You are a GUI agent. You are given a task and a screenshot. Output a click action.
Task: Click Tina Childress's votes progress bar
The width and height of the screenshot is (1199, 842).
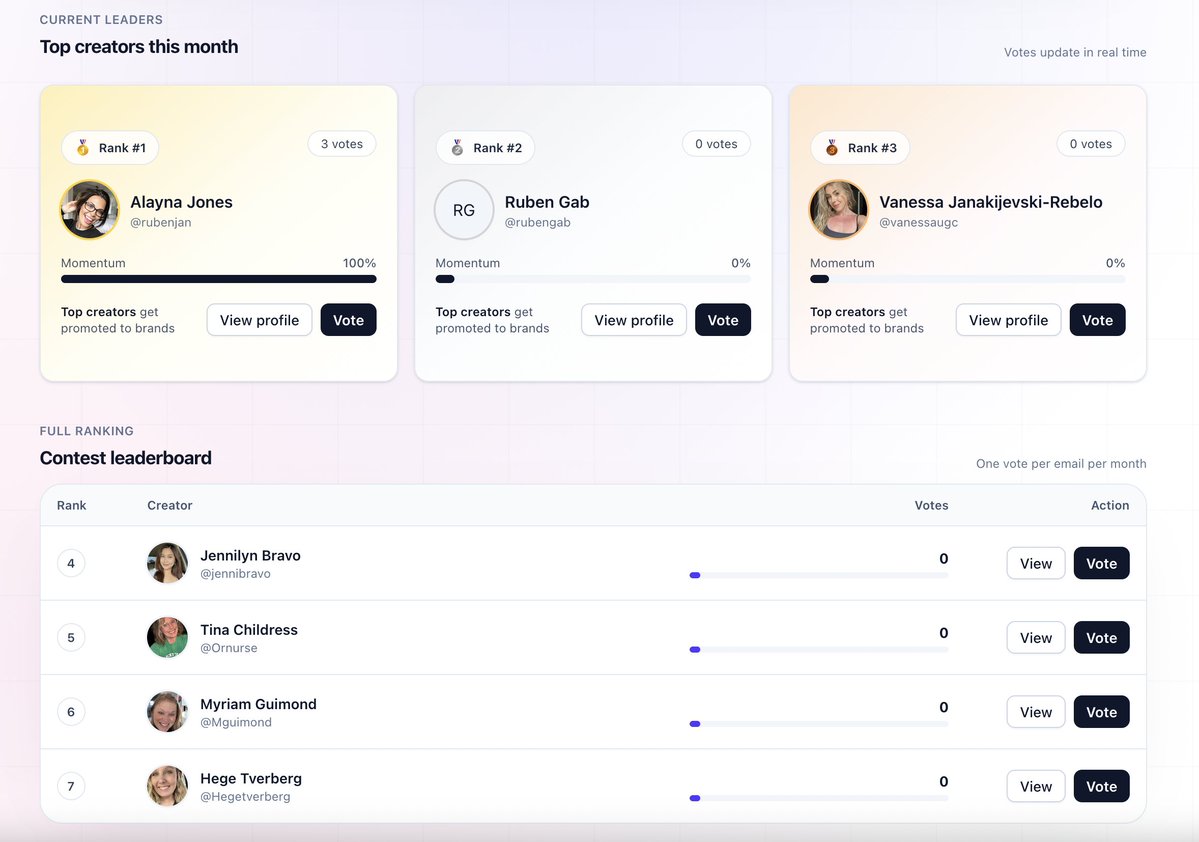click(819, 649)
